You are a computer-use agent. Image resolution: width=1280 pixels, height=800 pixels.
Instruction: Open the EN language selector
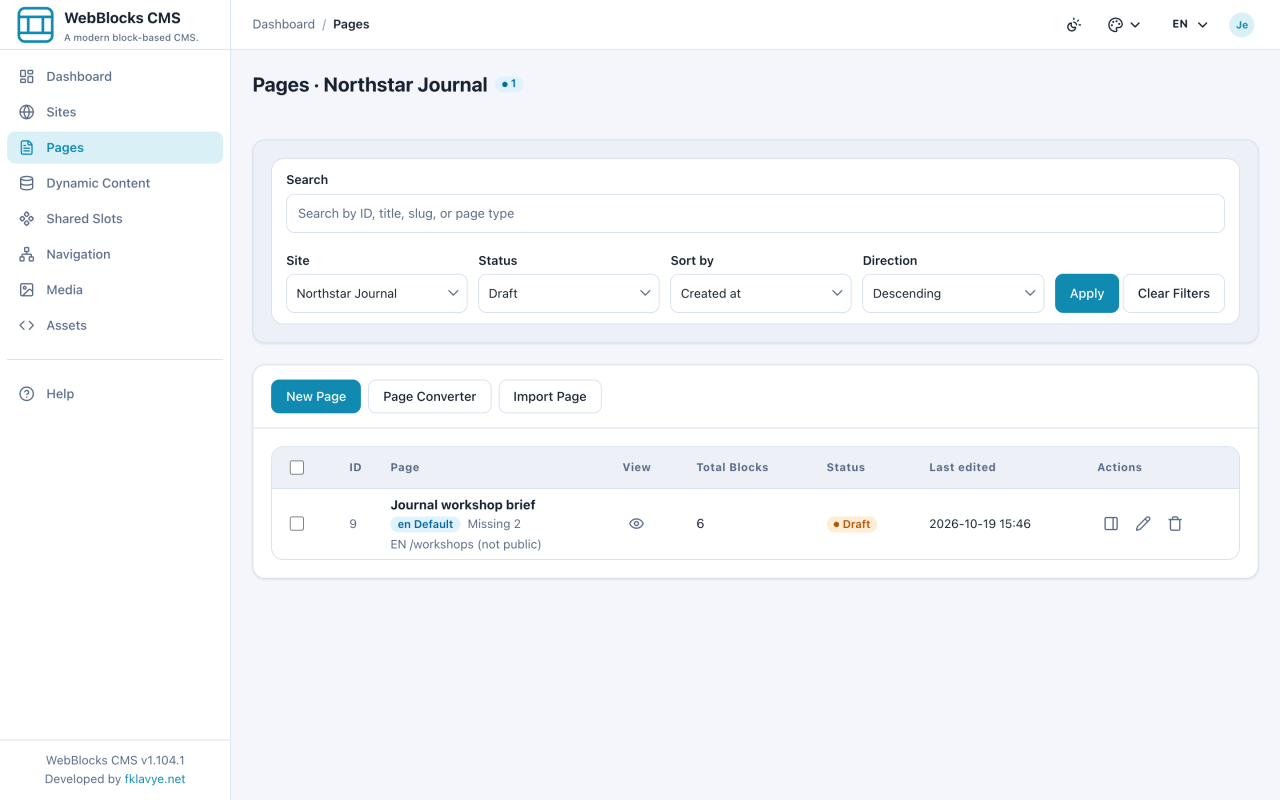[1190, 25]
